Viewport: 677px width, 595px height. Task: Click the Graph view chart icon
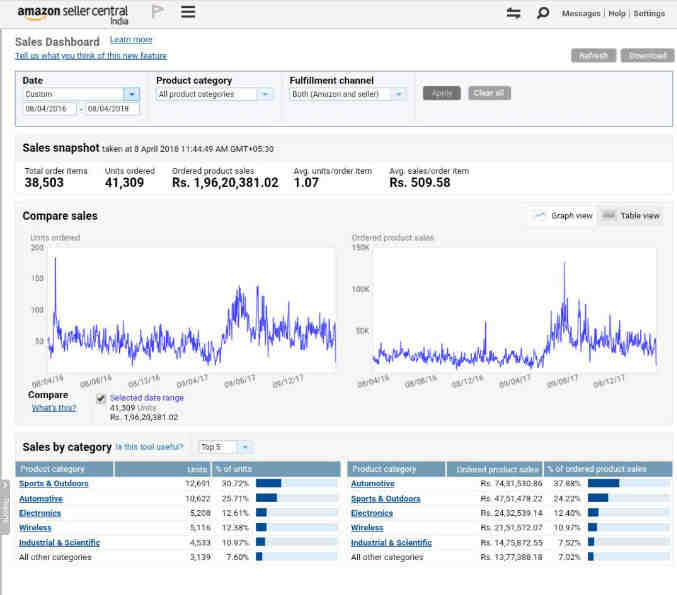pyautogui.click(x=541, y=215)
